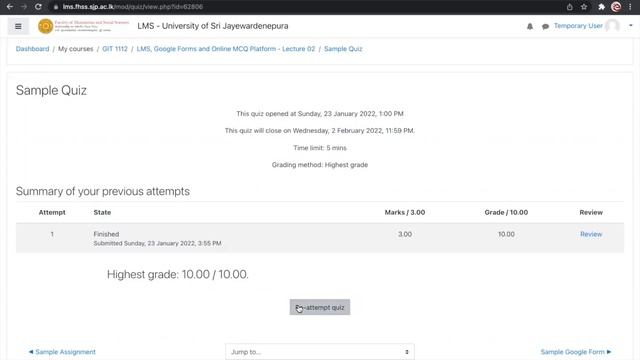Viewport: 640px width, 360px height.
Task: Open Lecture 02 section breadcrumb
Action: (x=226, y=49)
